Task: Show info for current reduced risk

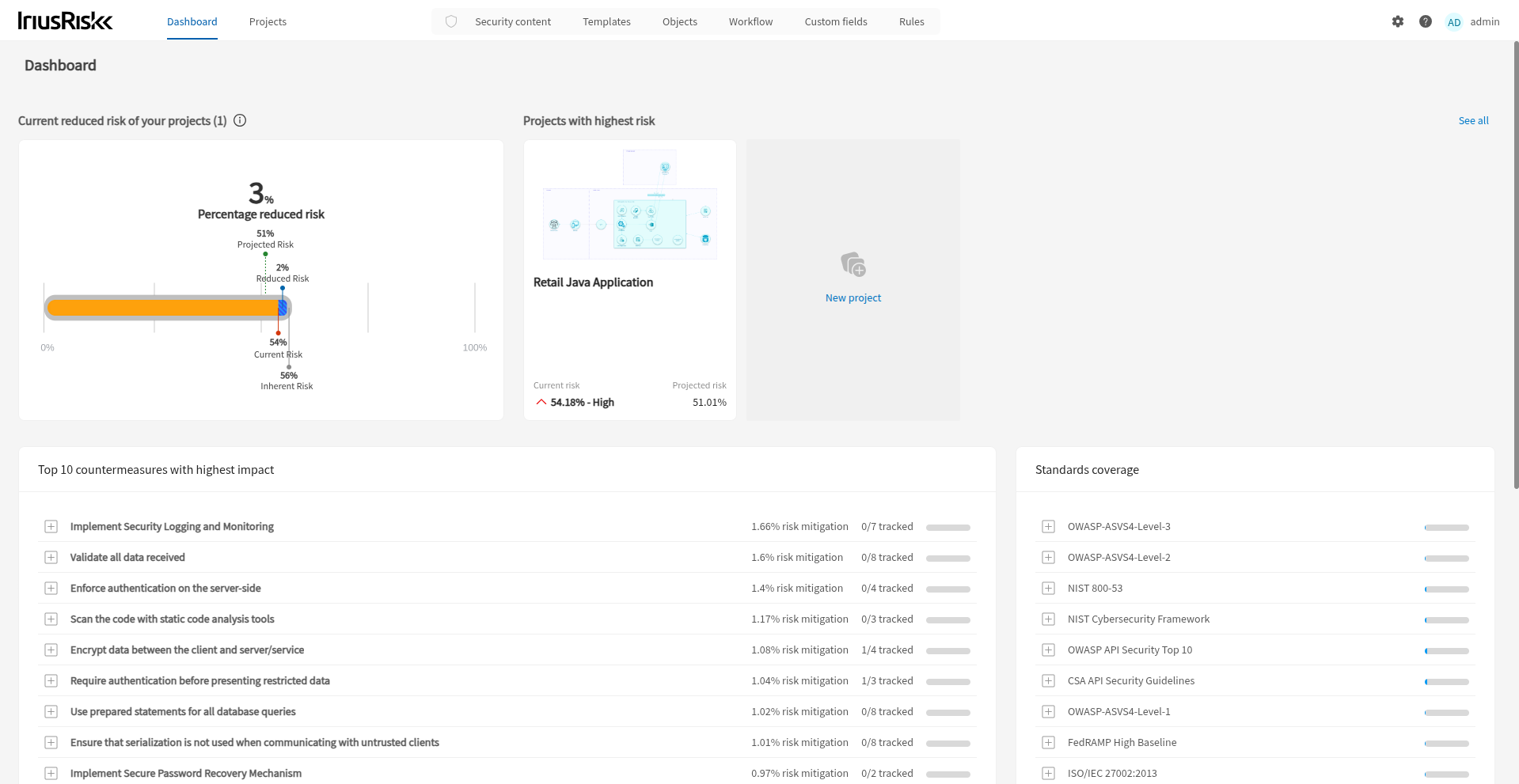Action: pyautogui.click(x=240, y=120)
